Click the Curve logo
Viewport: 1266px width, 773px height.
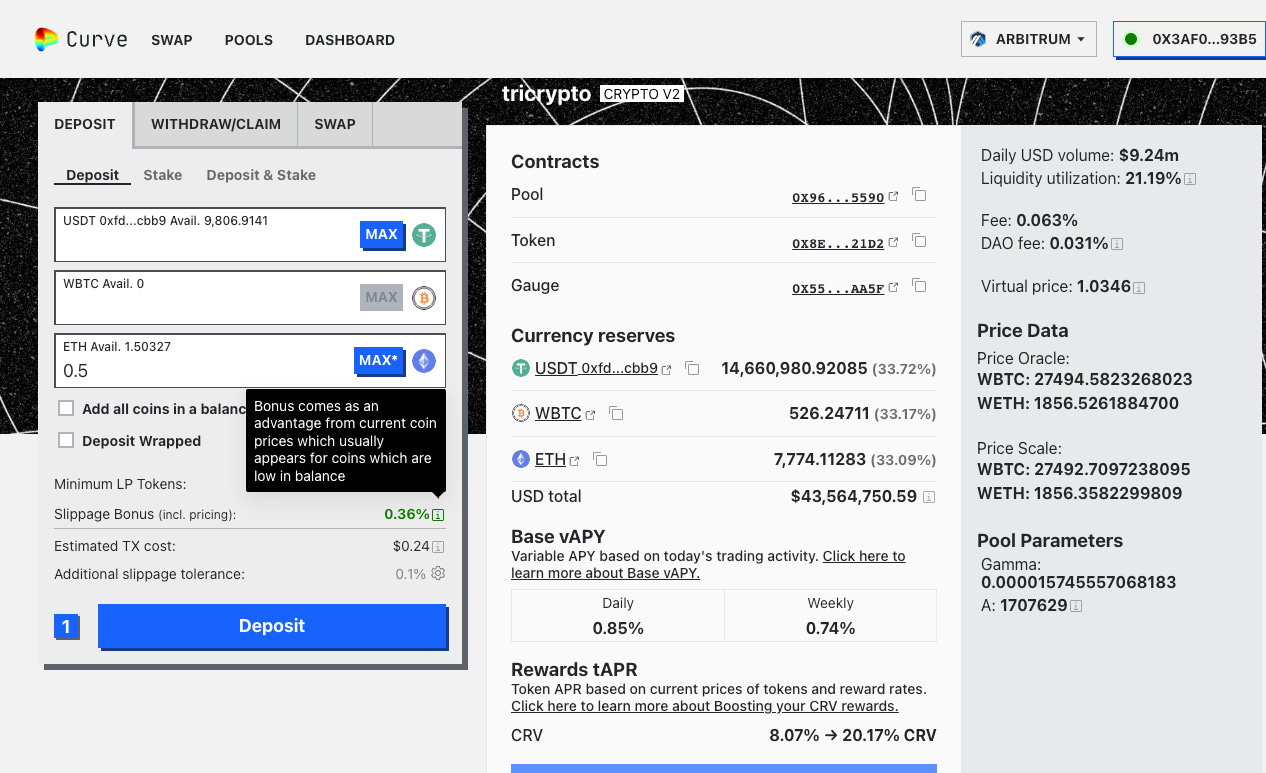pyautogui.click(x=81, y=40)
